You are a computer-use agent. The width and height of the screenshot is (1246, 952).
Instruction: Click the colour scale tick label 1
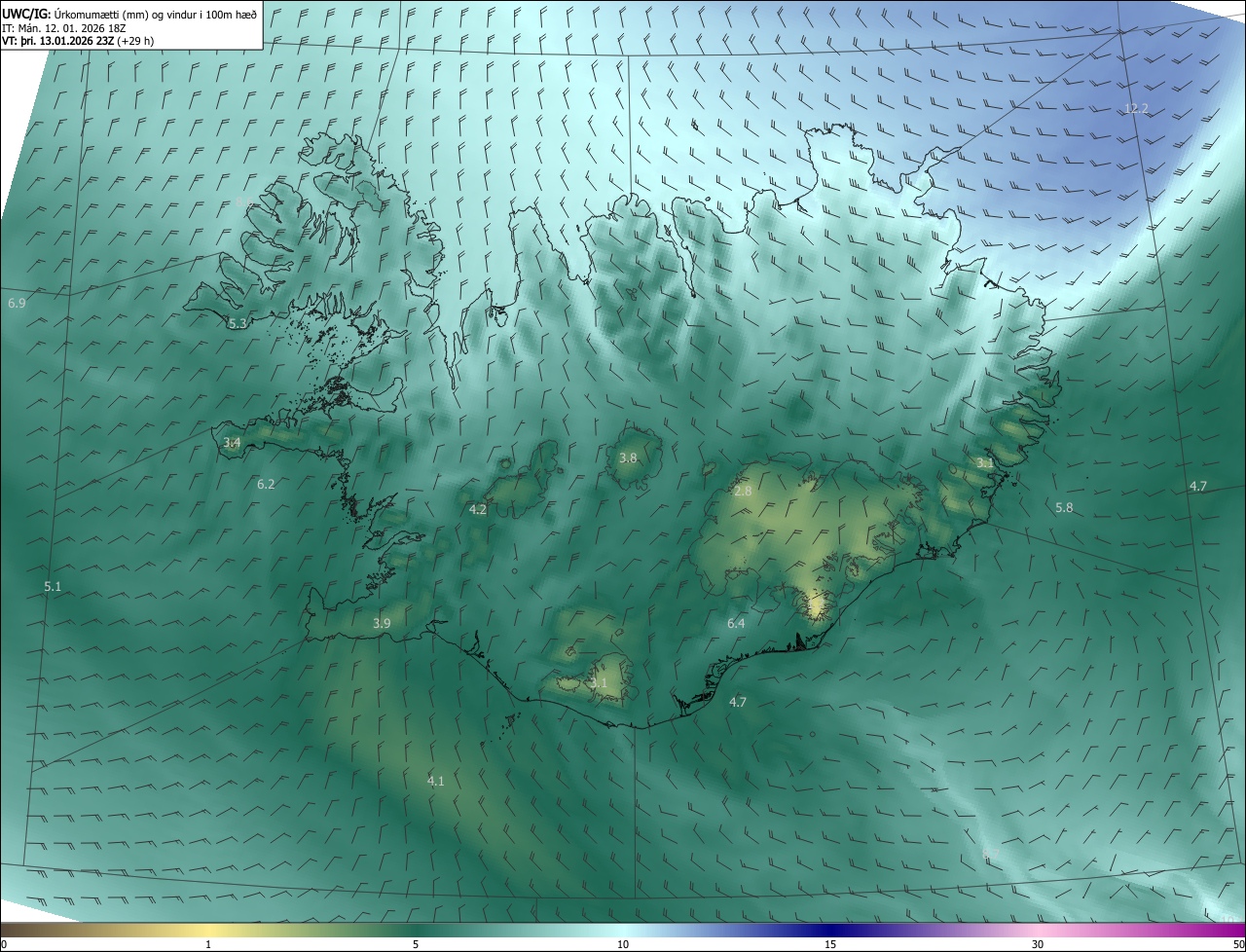[x=208, y=944]
